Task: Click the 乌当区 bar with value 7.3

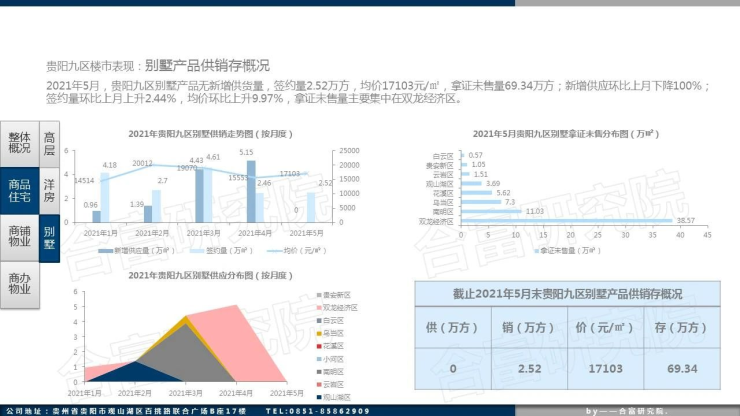Action: pos(481,202)
